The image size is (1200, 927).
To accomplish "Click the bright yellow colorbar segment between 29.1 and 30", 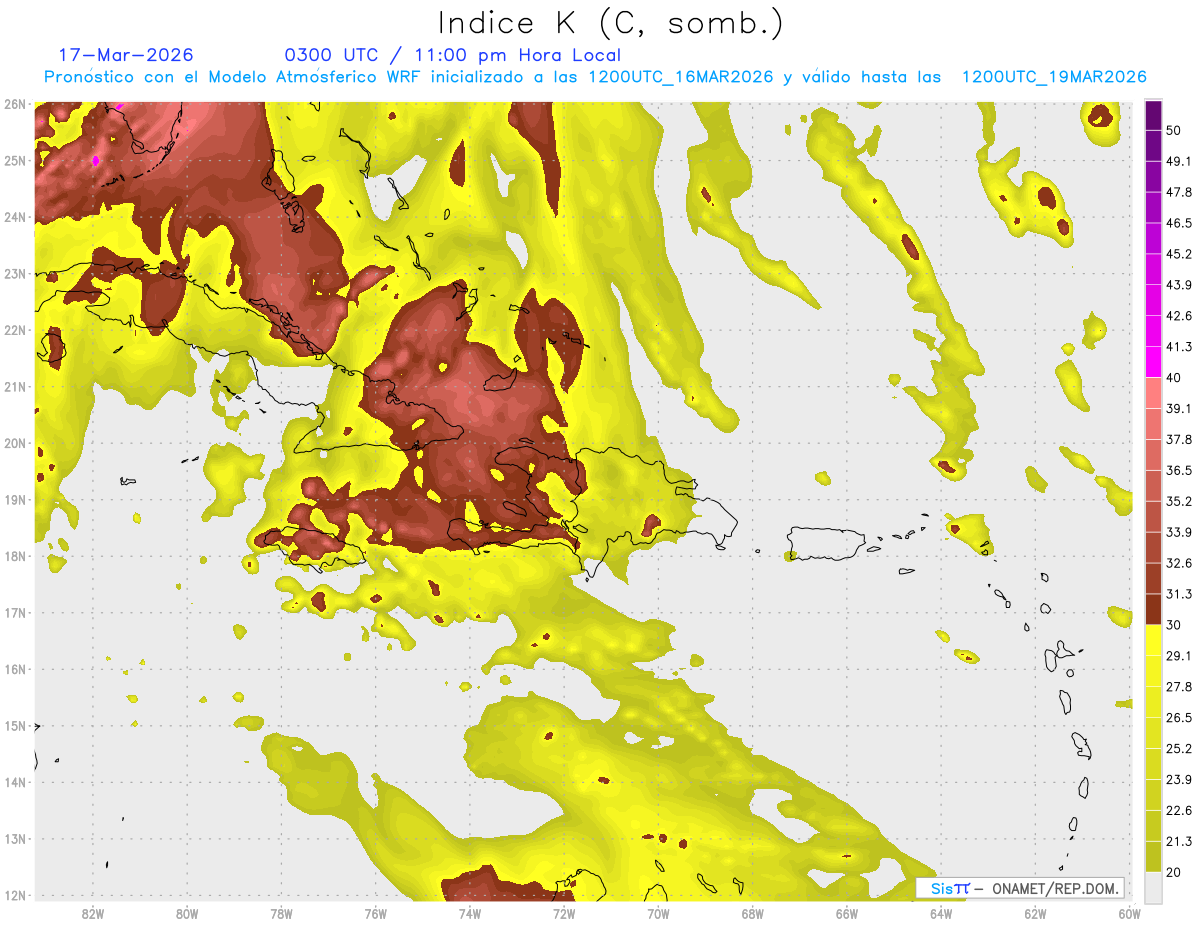I will 1153,640.
